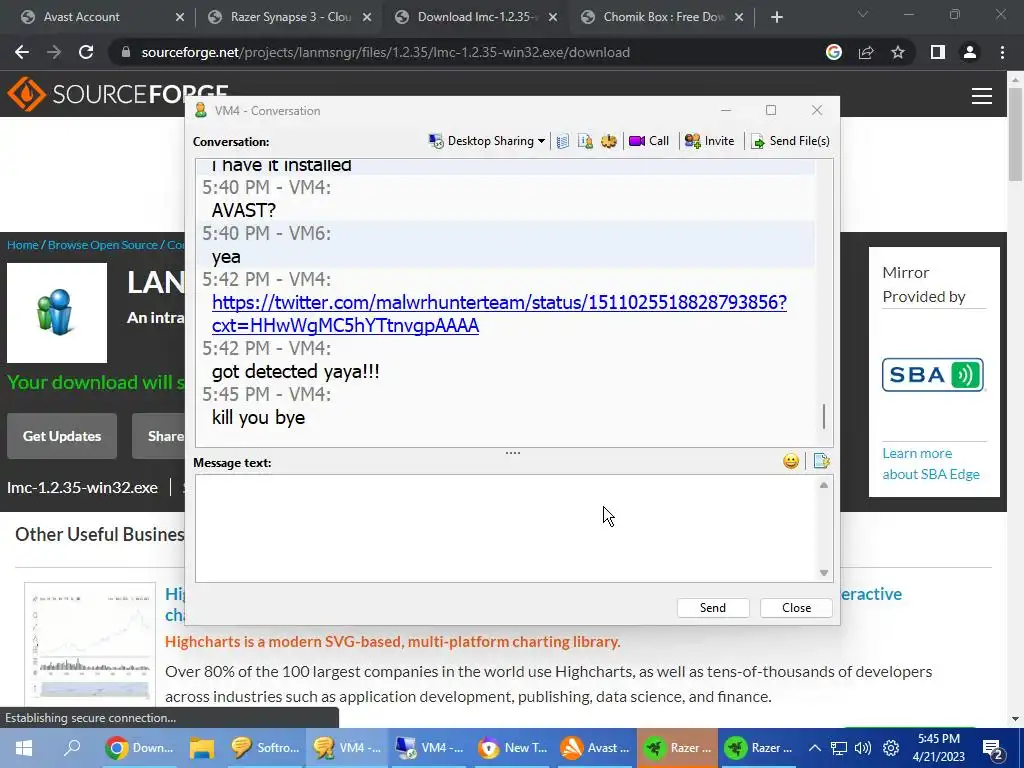Click the Chrome taskbar button
The width and height of the screenshot is (1024, 768).
pyautogui.click(x=139, y=748)
